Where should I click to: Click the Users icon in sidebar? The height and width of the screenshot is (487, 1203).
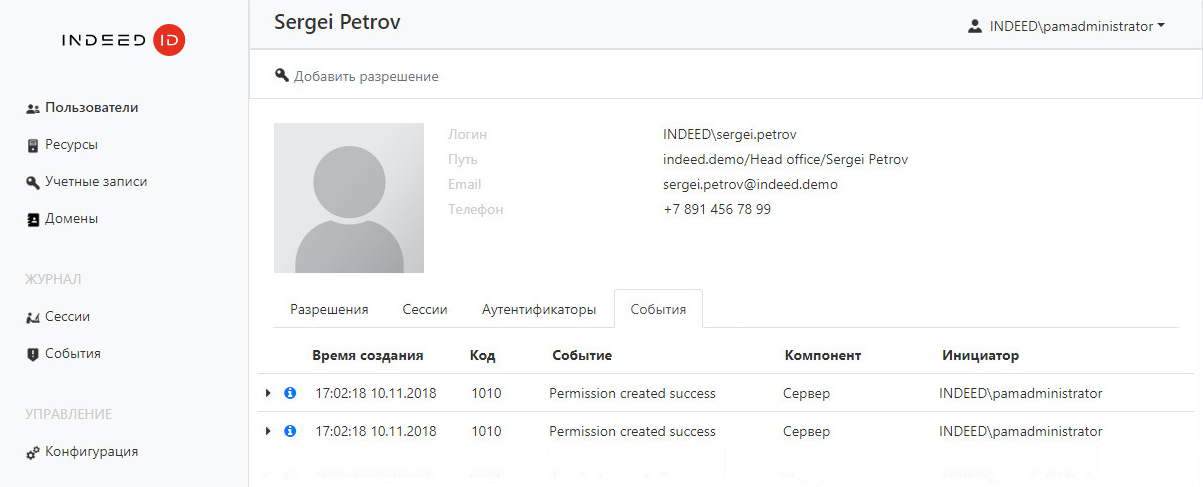[33, 108]
